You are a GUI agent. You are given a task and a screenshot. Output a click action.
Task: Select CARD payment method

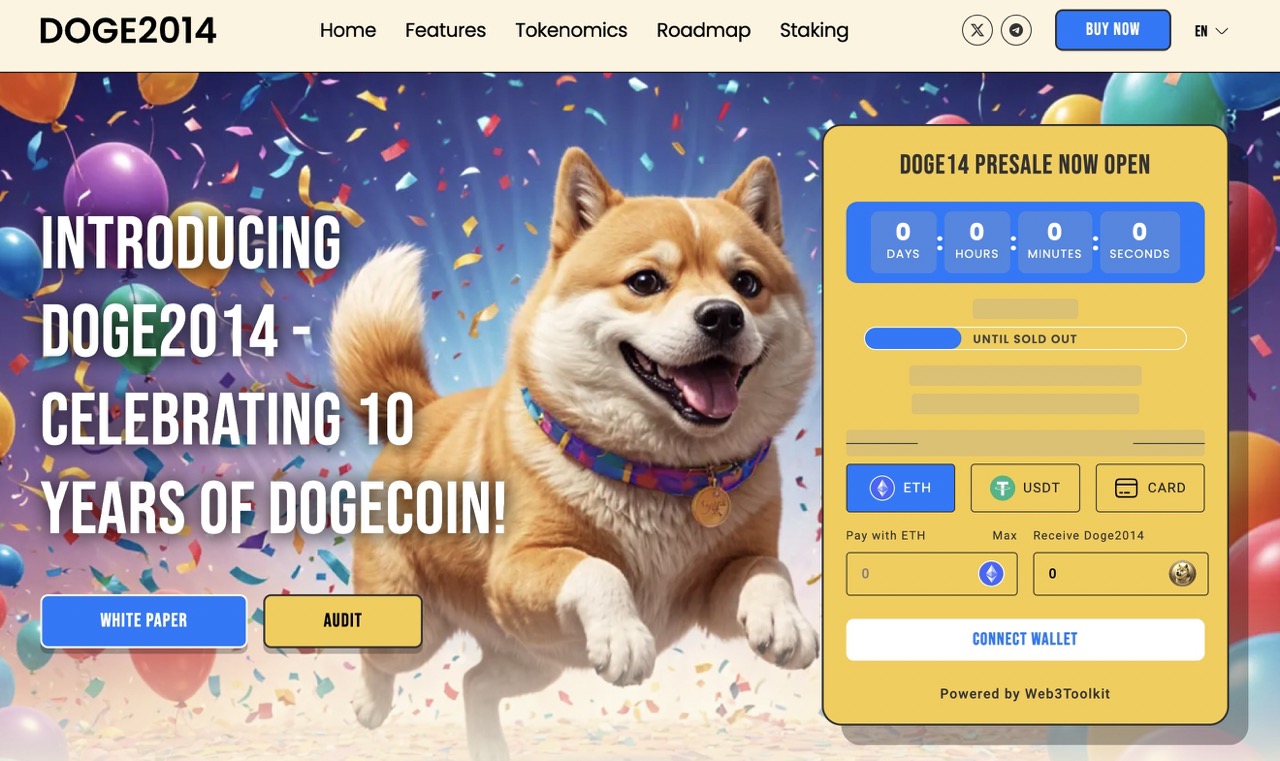1150,488
